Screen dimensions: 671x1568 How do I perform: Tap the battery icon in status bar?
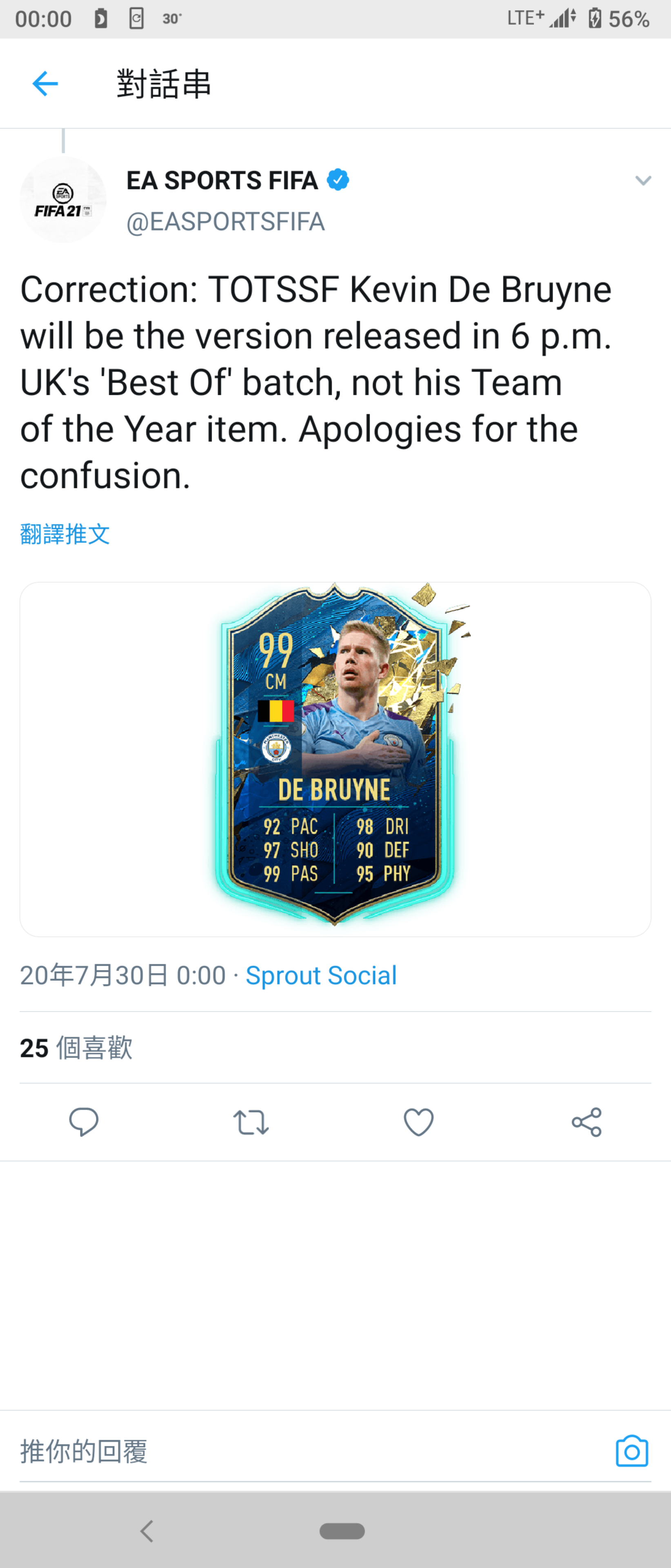point(594,19)
